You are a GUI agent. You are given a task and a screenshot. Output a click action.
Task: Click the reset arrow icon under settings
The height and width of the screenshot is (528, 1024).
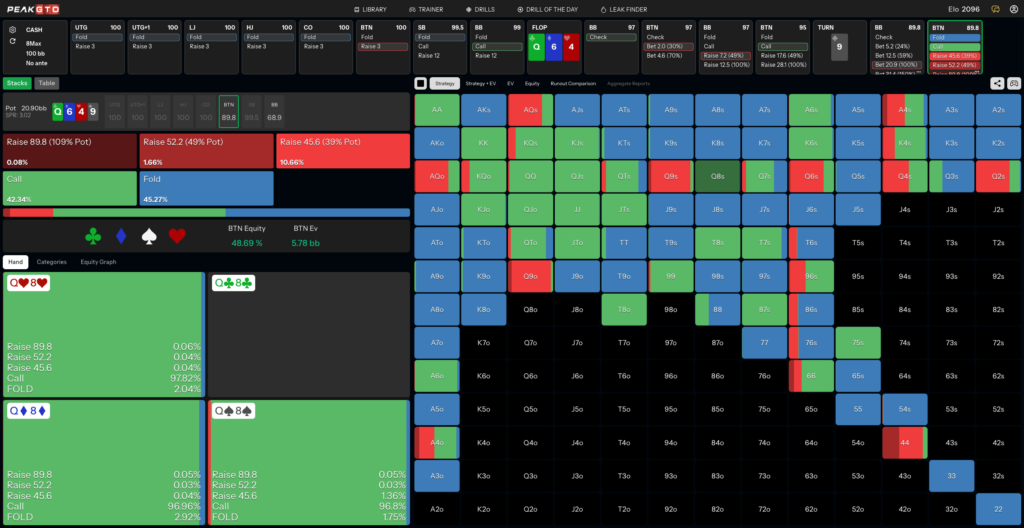[12, 41]
